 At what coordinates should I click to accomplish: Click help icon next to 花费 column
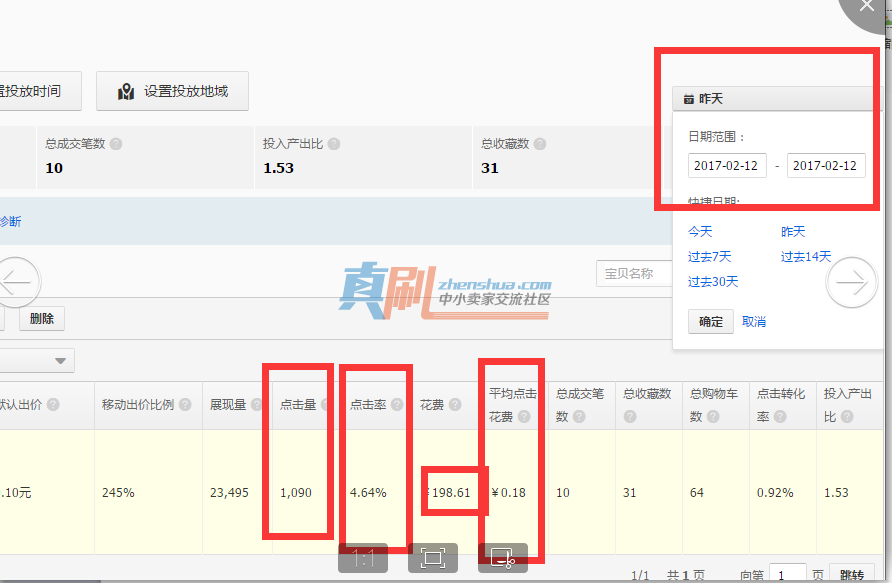click(x=455, y=404)
